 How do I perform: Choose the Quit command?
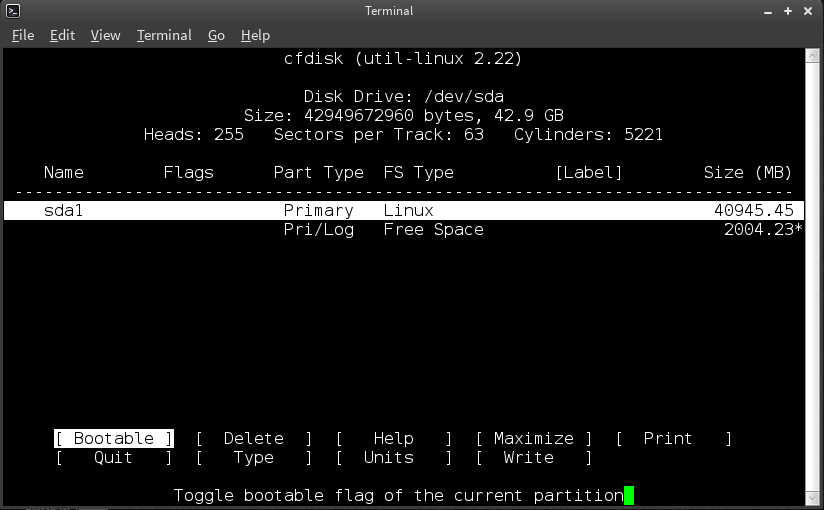(x=114, y=457)
